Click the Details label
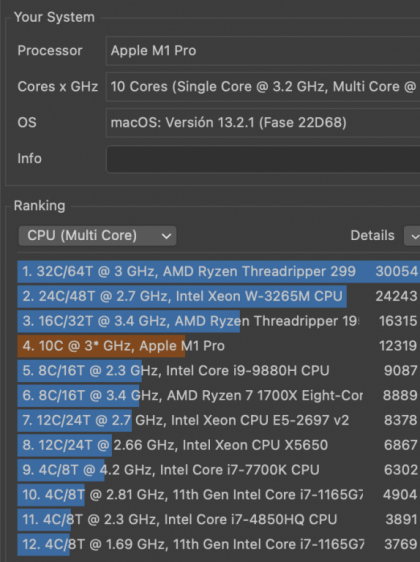This screenshot has width=420, height=562. coord(372,235)
